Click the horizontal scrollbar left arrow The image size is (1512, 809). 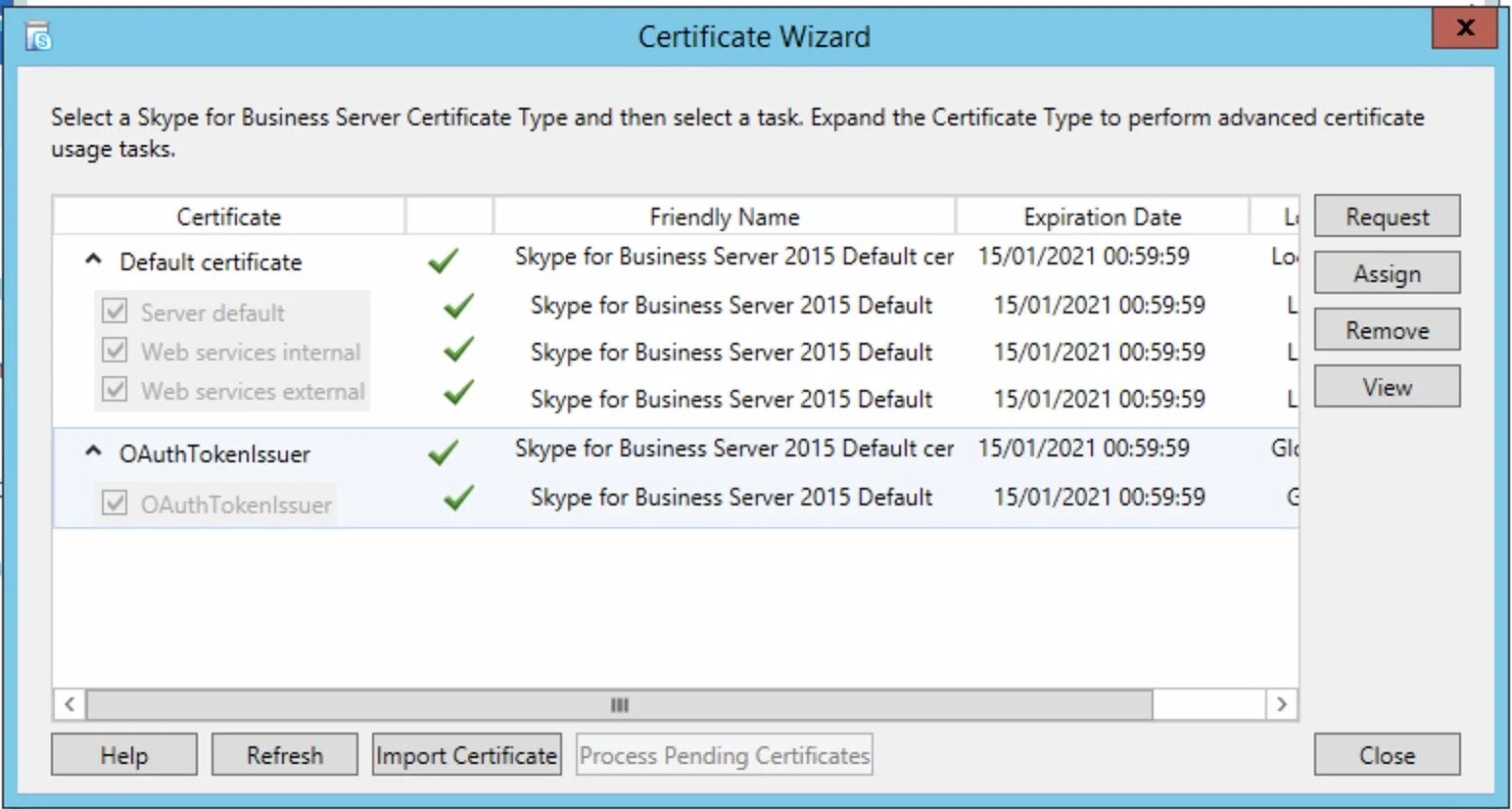pyautogui.click(x=70, y=704)
